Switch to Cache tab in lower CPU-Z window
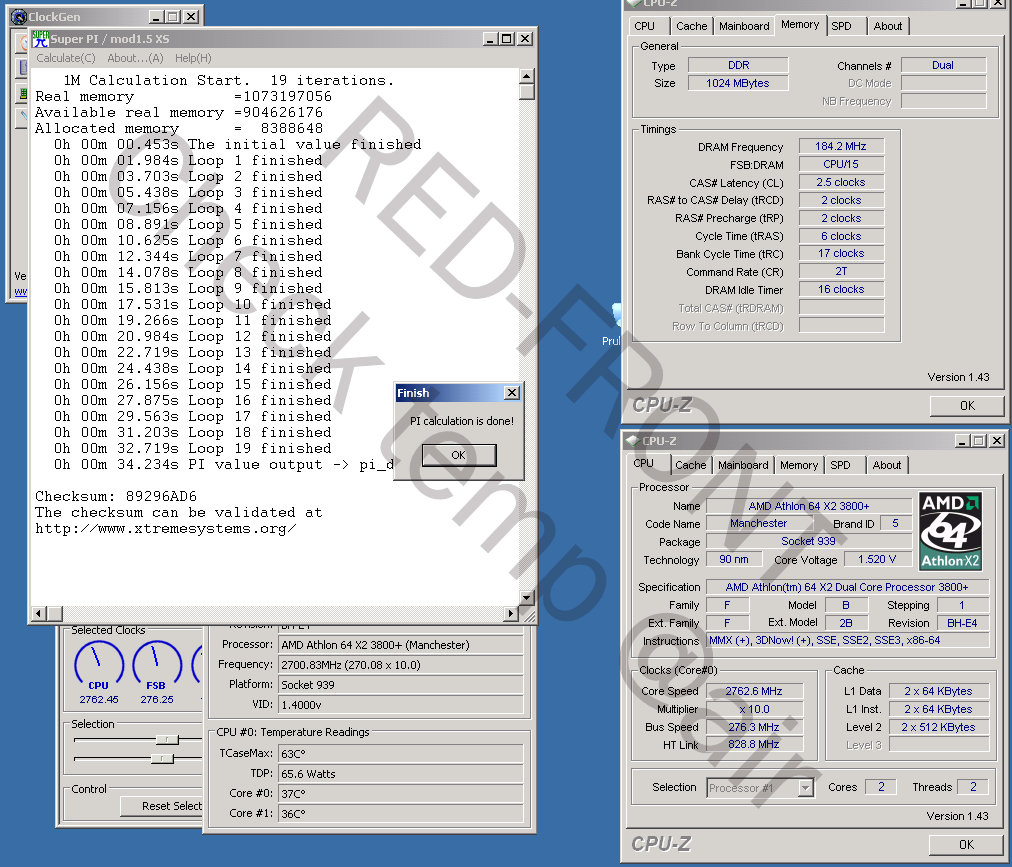 click(x=690, y=465)
